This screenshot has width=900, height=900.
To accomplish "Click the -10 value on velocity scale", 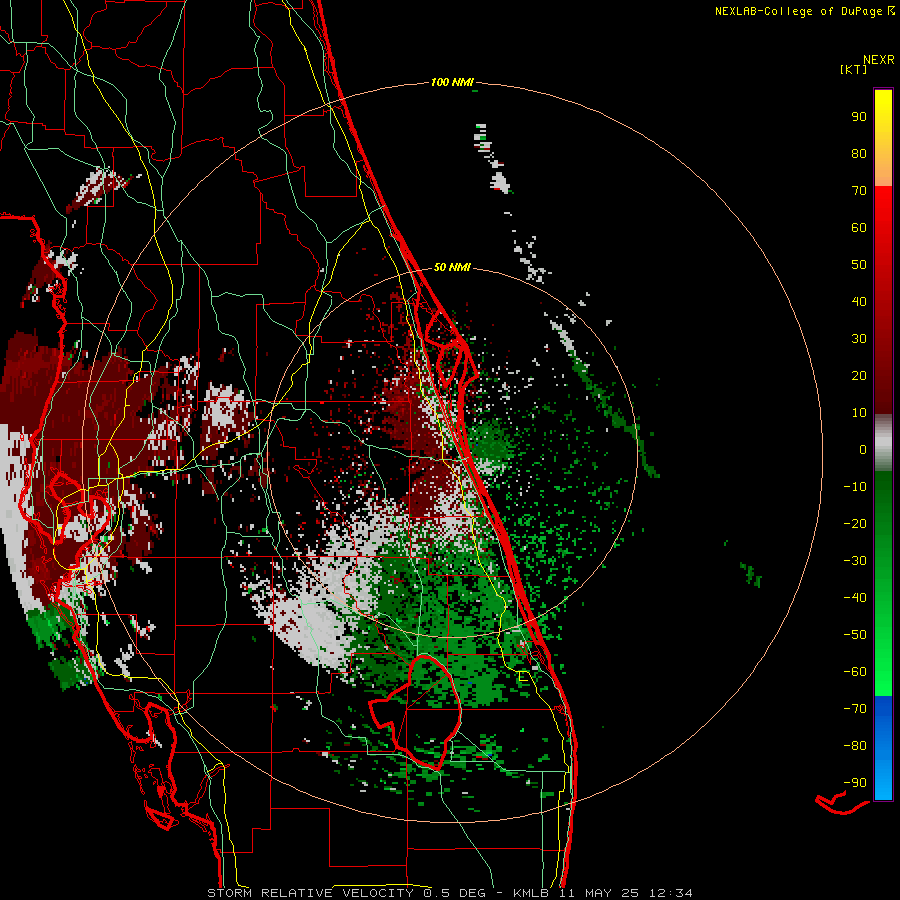I will pyautogui.click(x=855, y=487).
